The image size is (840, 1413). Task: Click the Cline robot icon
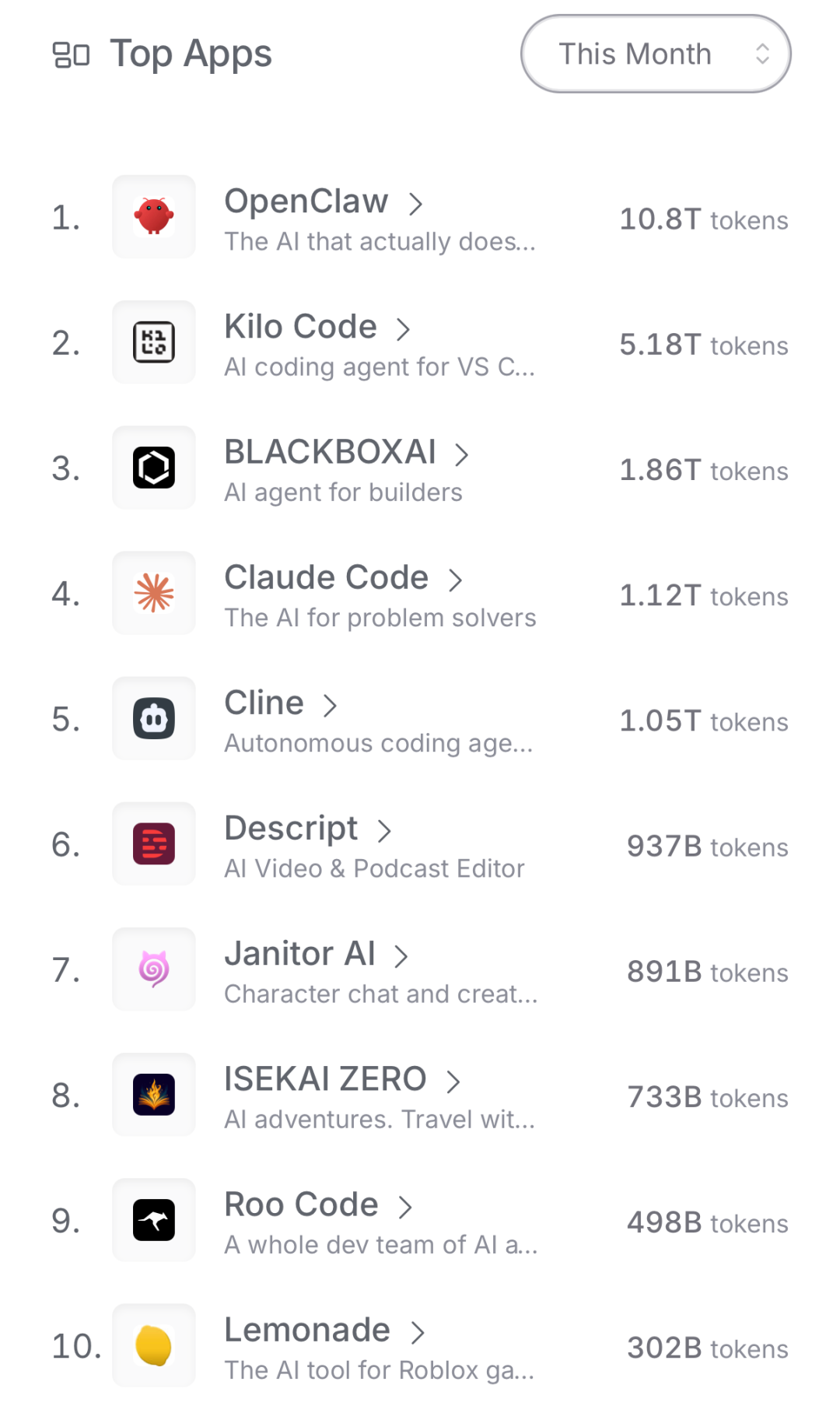(154, 718)
